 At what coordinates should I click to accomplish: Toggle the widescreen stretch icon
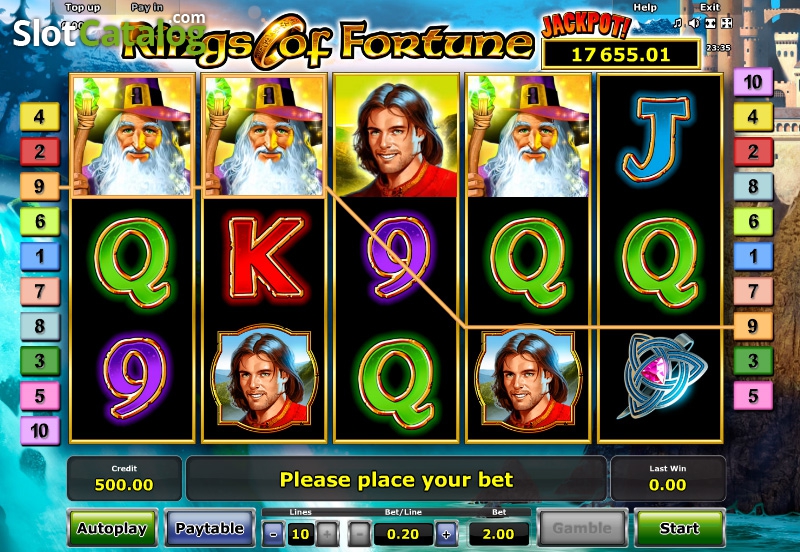710,23
